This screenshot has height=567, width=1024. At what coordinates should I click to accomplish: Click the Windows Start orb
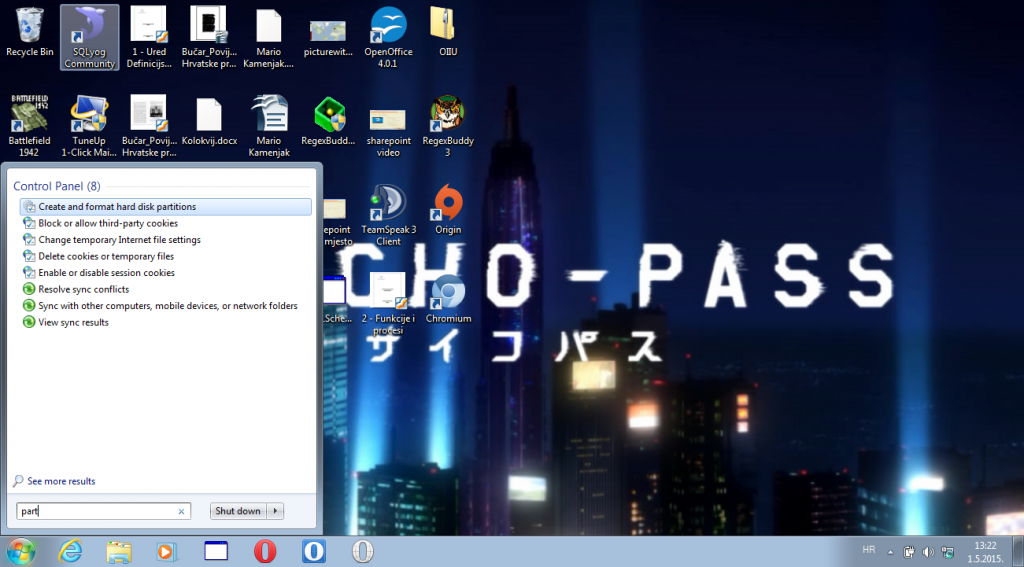click(20, 552)
